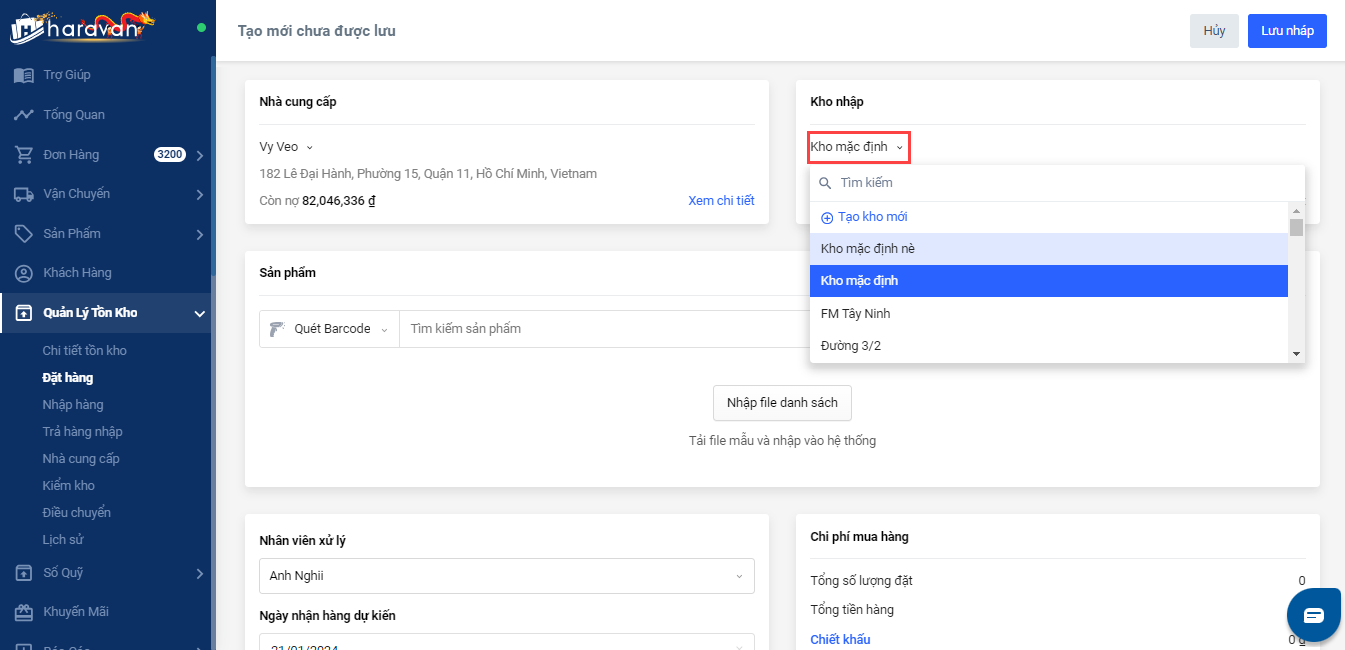Click the warehouse Tìm kiếm search field
This screenshot has height=650, width=1345.
pyautogui.click(x=1060, y=183)
